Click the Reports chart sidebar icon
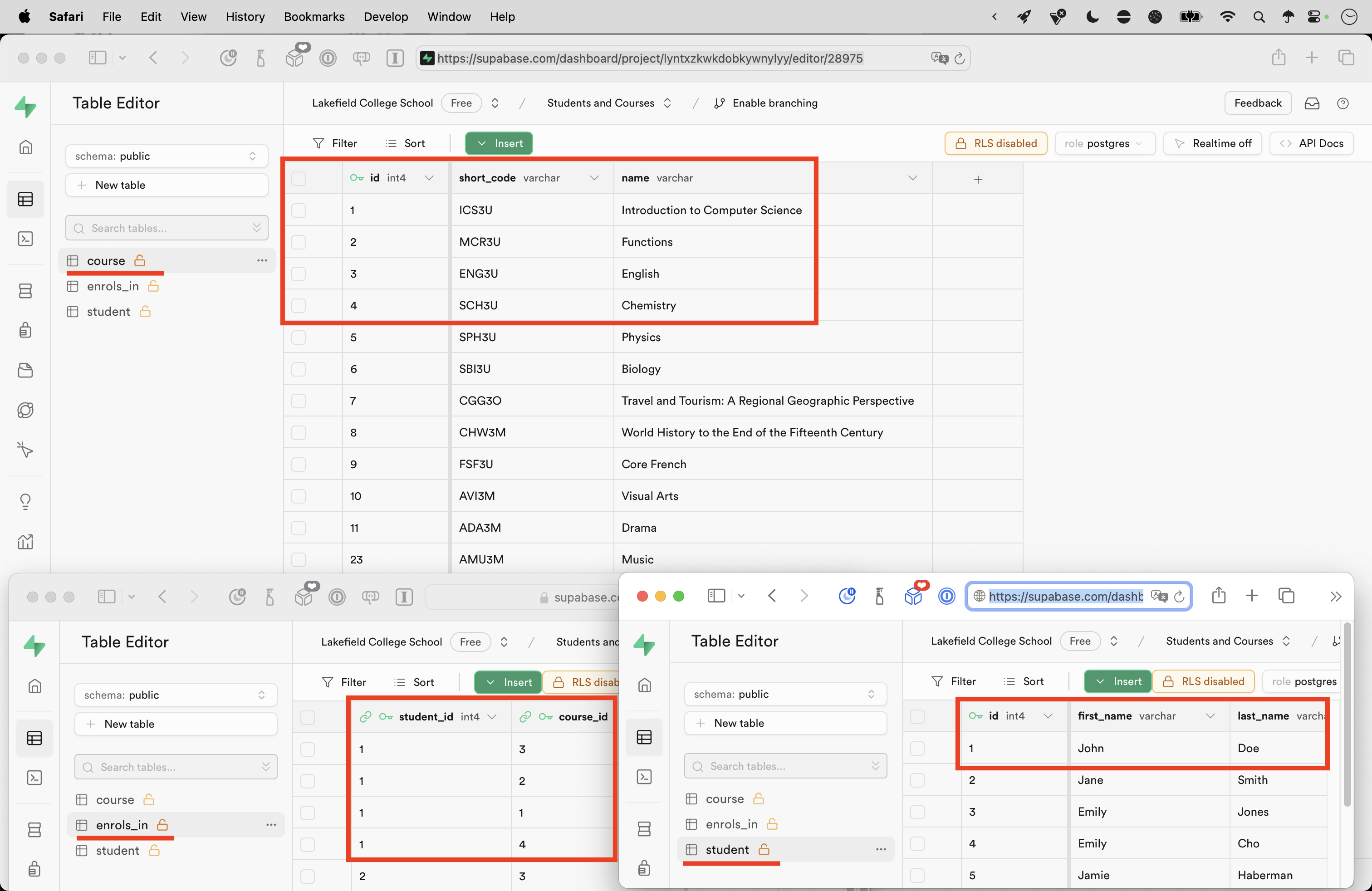The height and width of the screenshot is (891, 1372). point(25,541)
